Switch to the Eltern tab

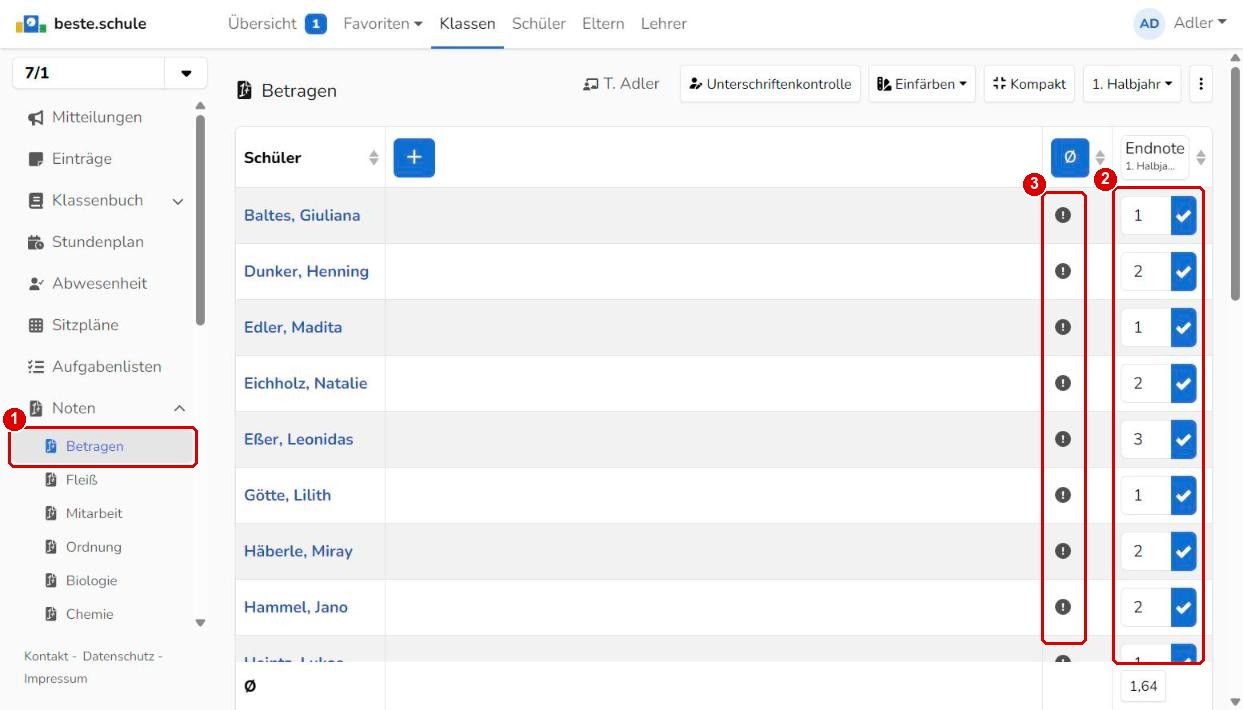(x=603, y=23)
